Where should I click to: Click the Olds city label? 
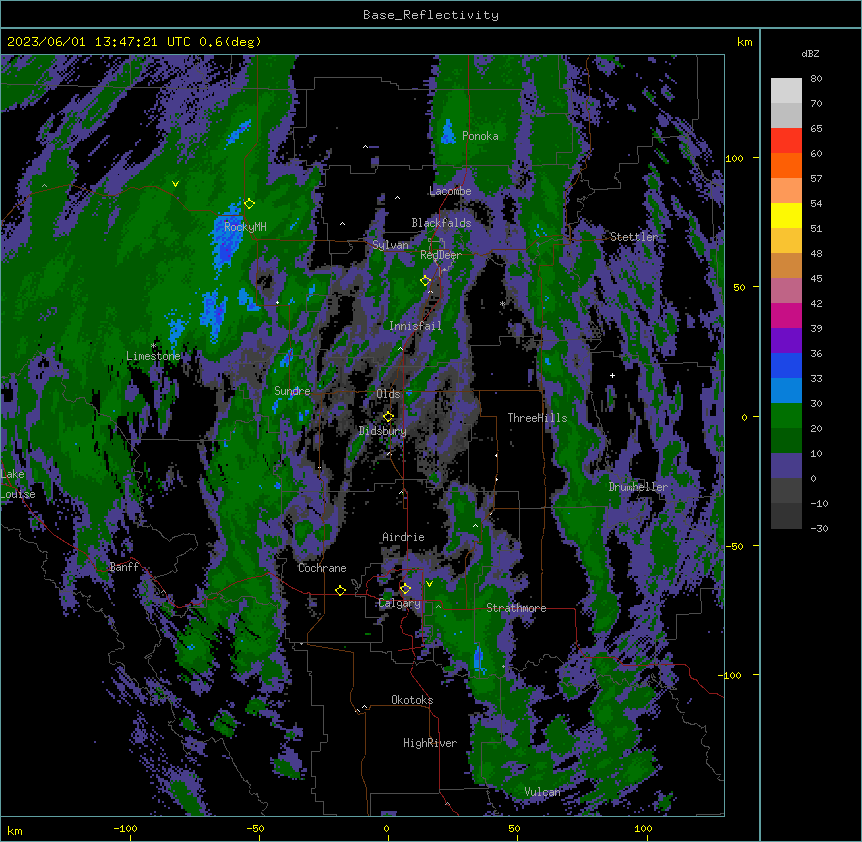(388, 394)
